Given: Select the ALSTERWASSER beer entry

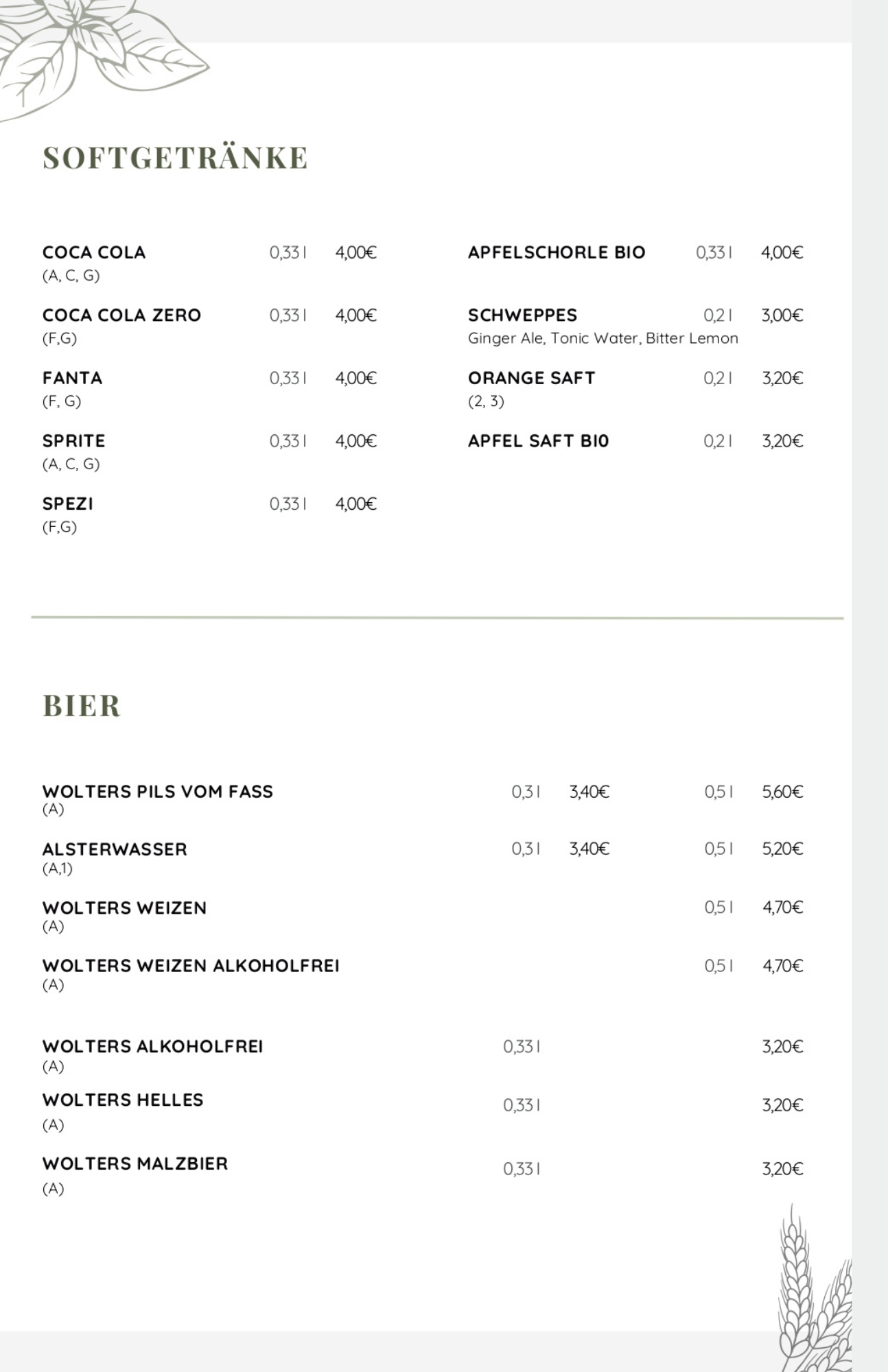Looking at the screenshot, I should 115,849.
